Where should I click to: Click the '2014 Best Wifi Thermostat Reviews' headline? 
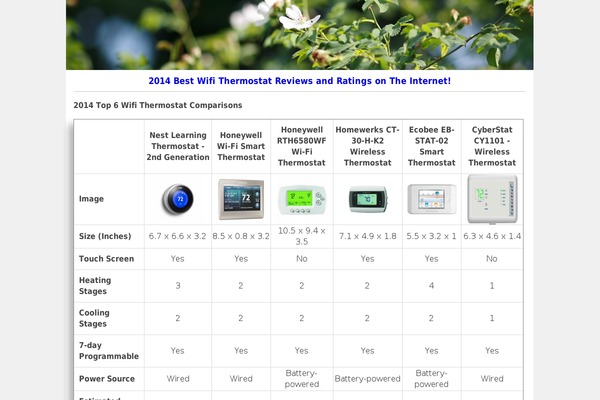tap(300, 81)
